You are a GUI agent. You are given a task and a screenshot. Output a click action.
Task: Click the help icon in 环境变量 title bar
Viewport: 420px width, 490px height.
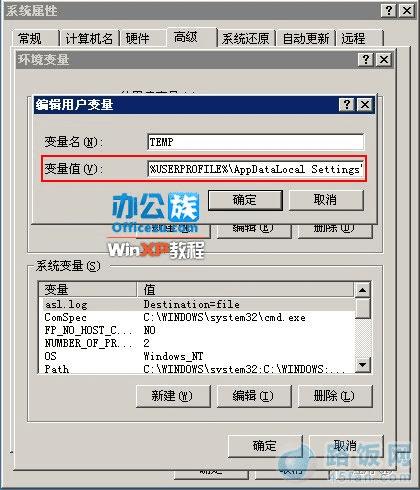366,60
